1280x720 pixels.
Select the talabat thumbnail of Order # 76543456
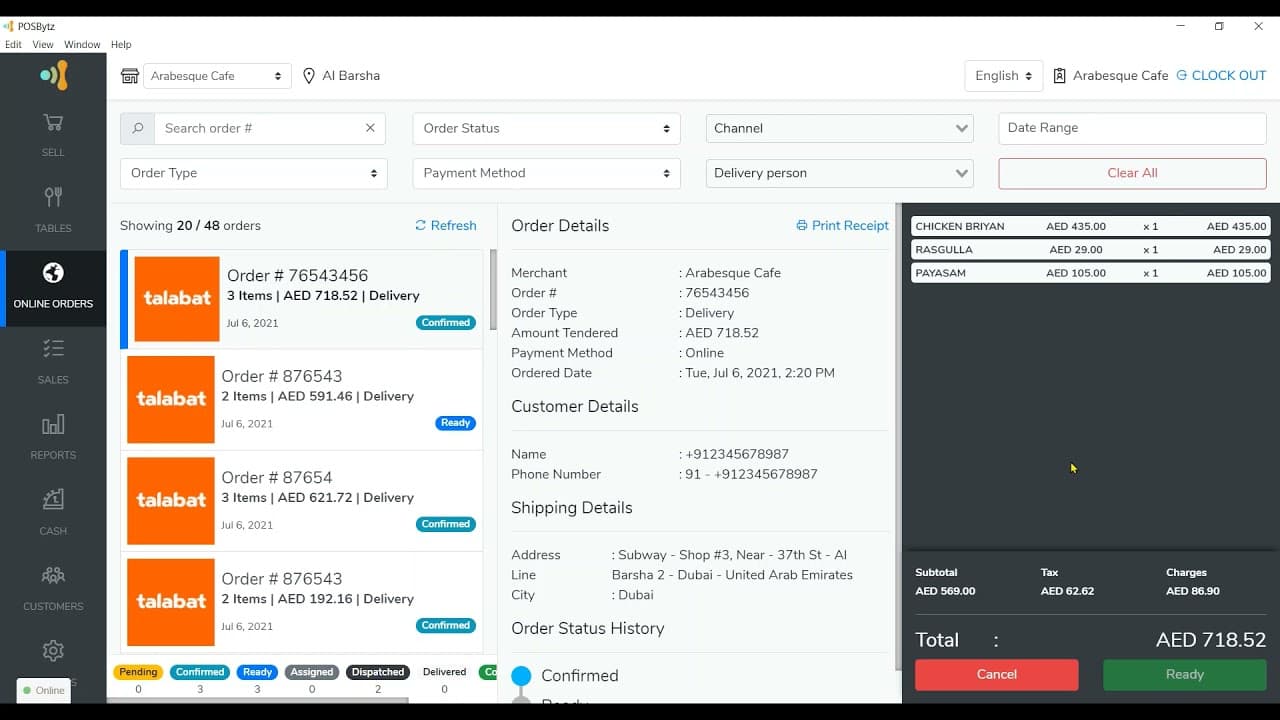tap(177, 299)
